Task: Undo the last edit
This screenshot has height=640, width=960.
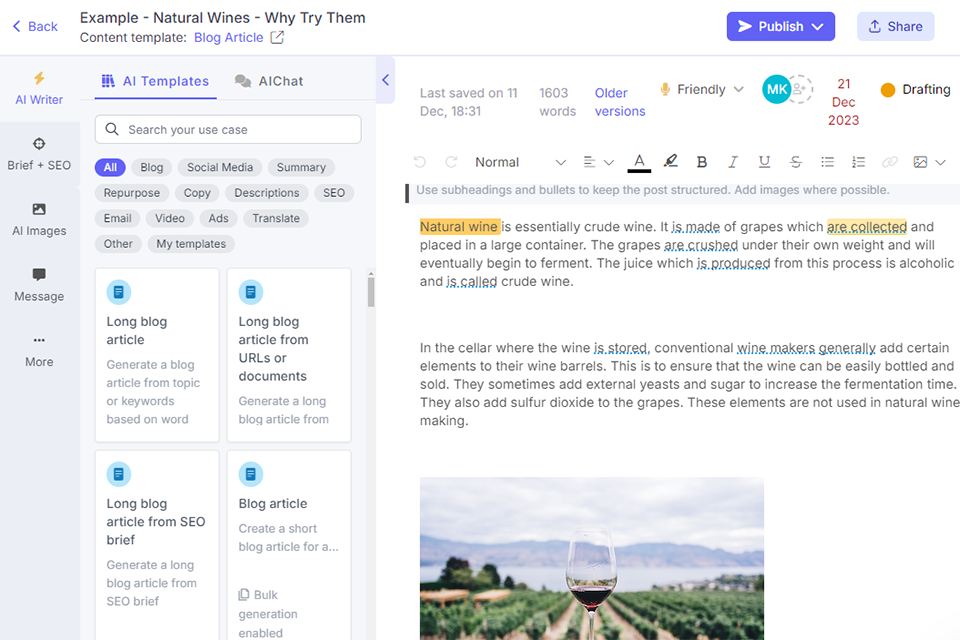Action: [x=419, y=161]
